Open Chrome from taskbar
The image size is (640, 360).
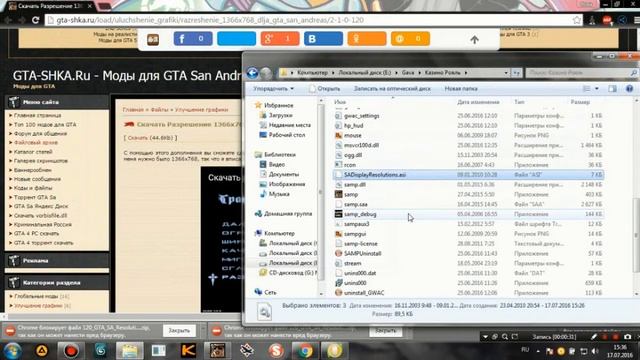pyautogui.click(x=304, y=351)
